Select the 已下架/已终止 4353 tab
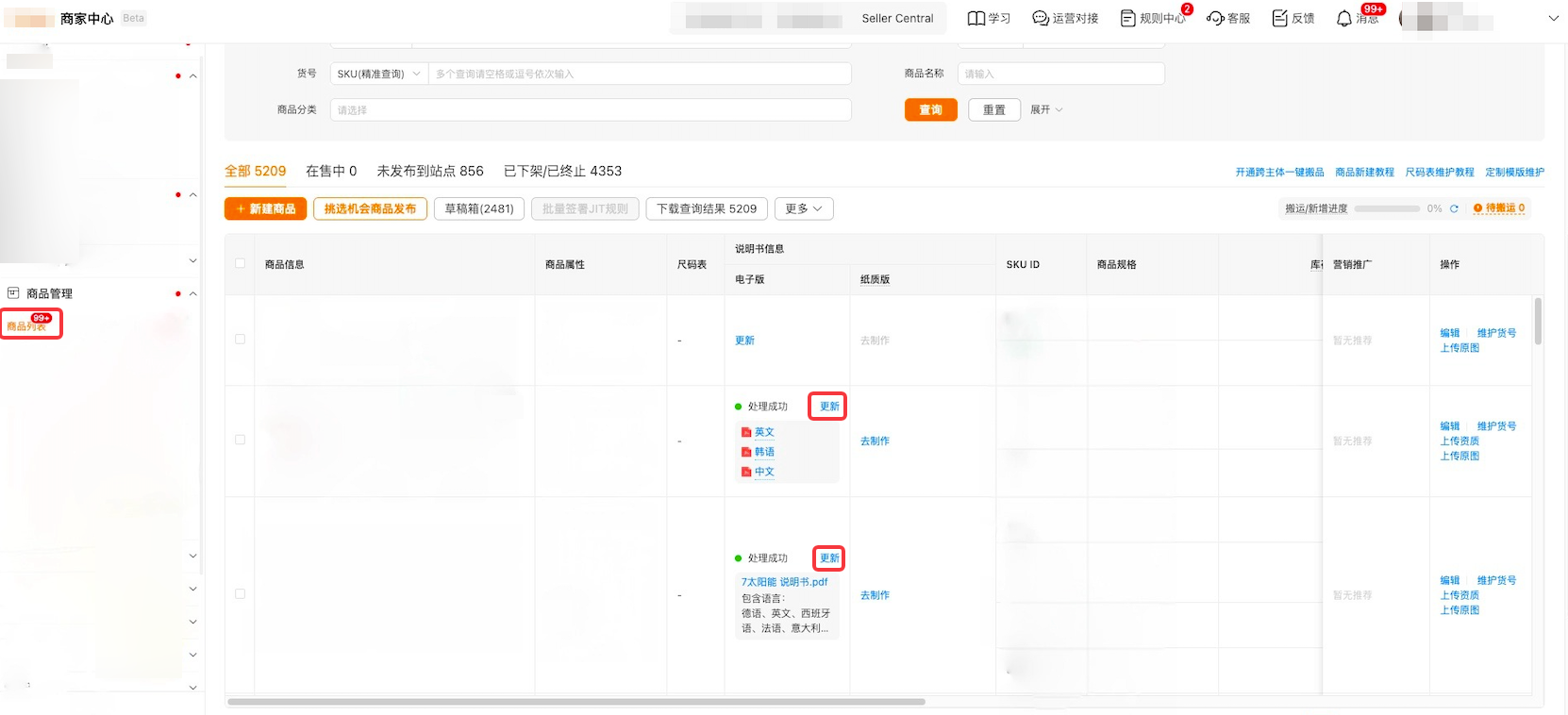This screenshot has width=1568, height=715. [562, 171]
